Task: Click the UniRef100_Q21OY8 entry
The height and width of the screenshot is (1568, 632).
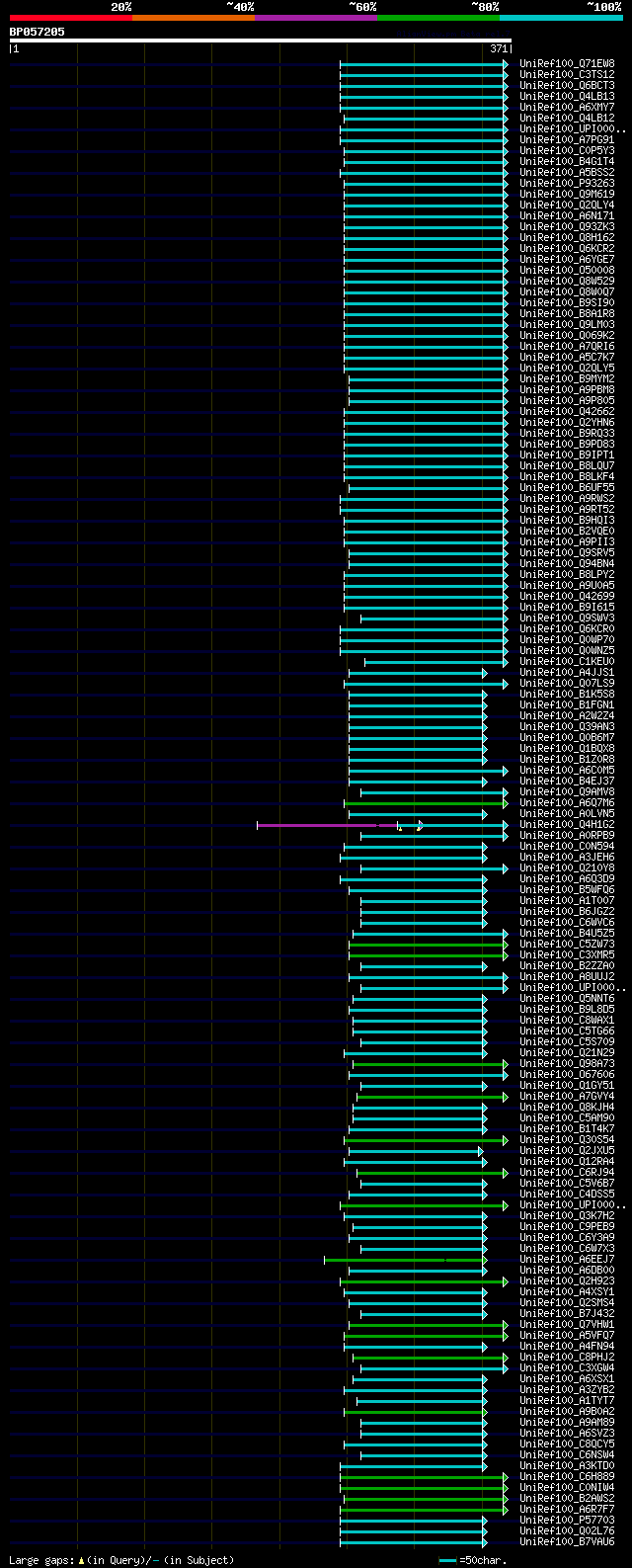Action: click(567, 867)
